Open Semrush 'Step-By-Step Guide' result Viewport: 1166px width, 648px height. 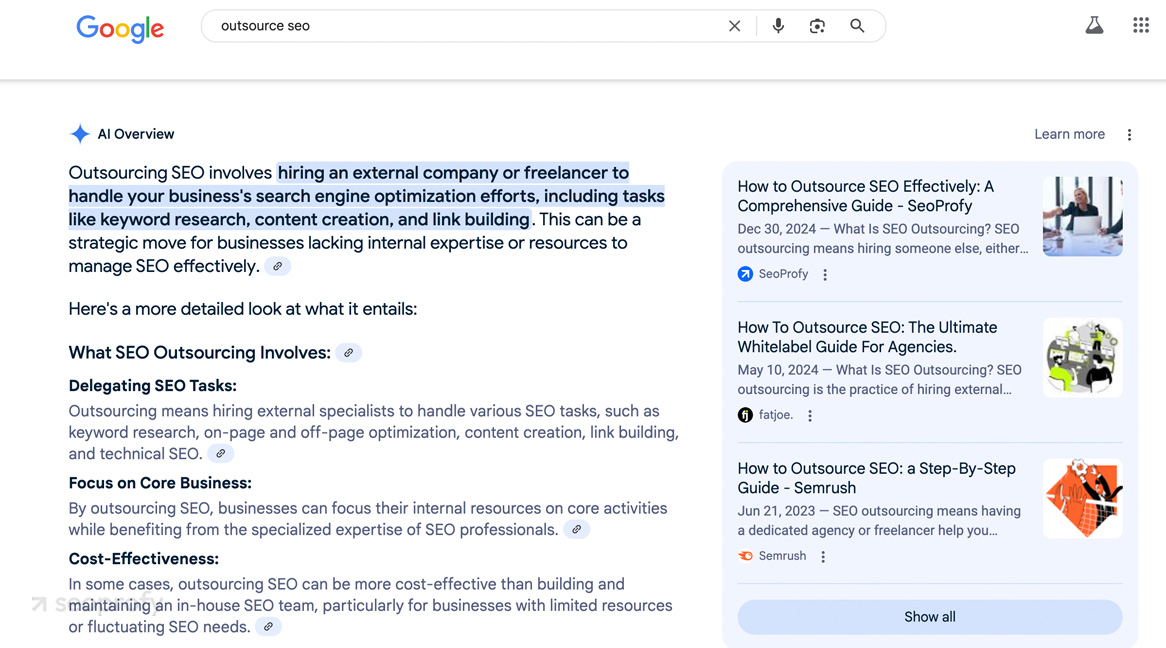(x=876, y=478)
